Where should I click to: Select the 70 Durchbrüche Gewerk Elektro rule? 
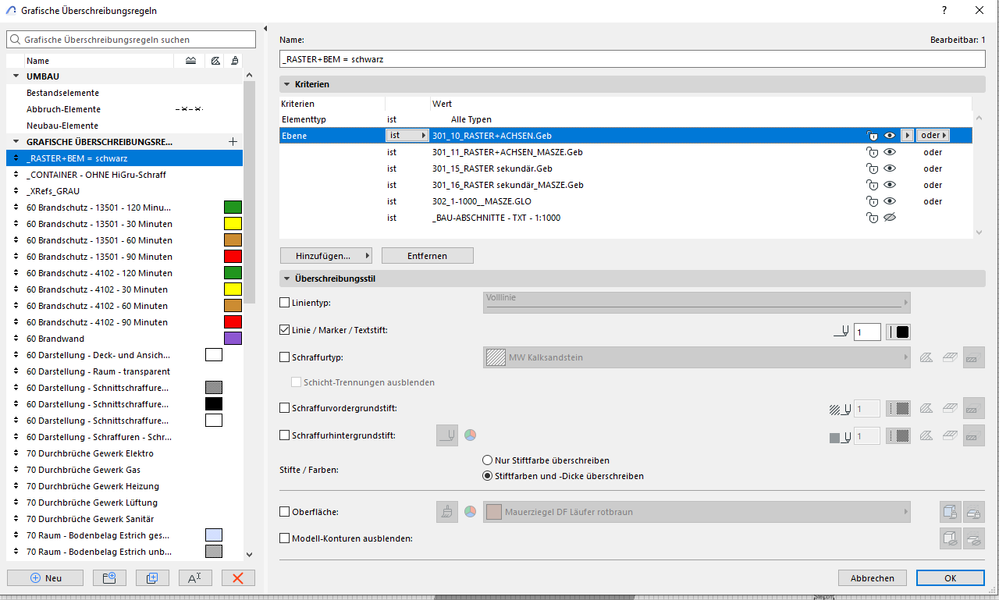pos(90,454)
